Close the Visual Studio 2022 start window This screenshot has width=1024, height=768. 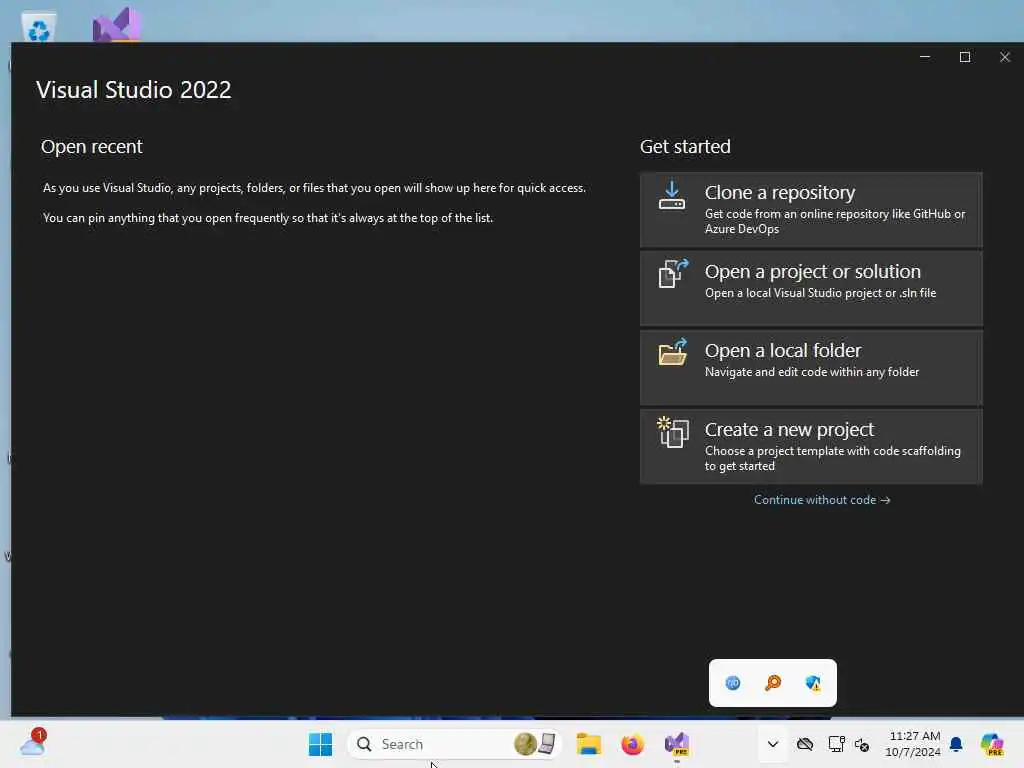(1004, 57)
